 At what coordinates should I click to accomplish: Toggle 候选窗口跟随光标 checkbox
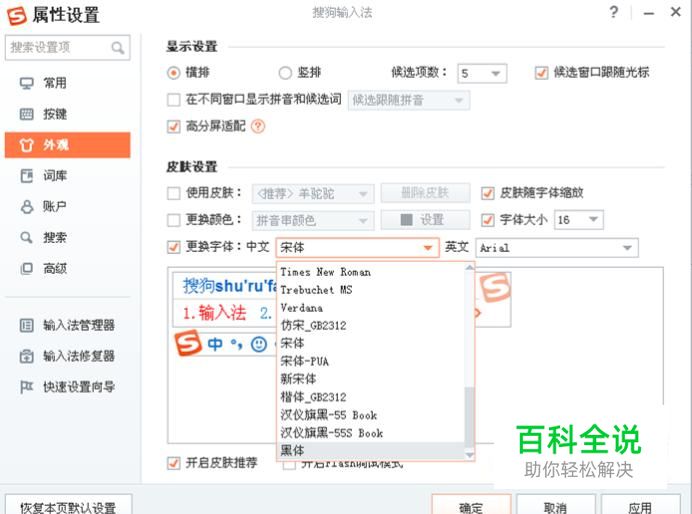541,72
